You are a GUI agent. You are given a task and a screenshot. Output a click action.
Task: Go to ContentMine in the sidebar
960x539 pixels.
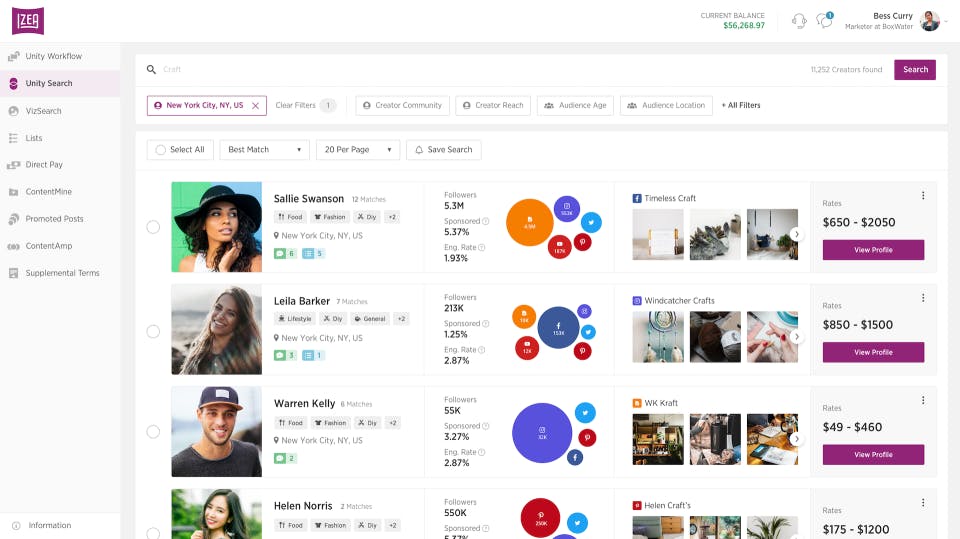click(48, 192)
